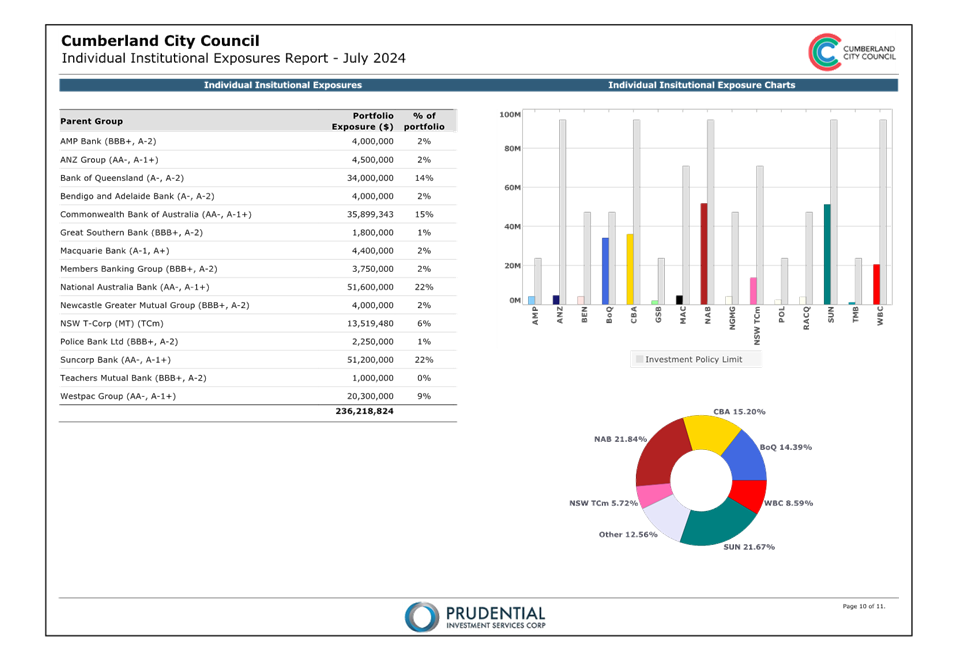Select 'Newcastle Greater Mutual Group' row label

pyautogui.click(x=154, y=305)
